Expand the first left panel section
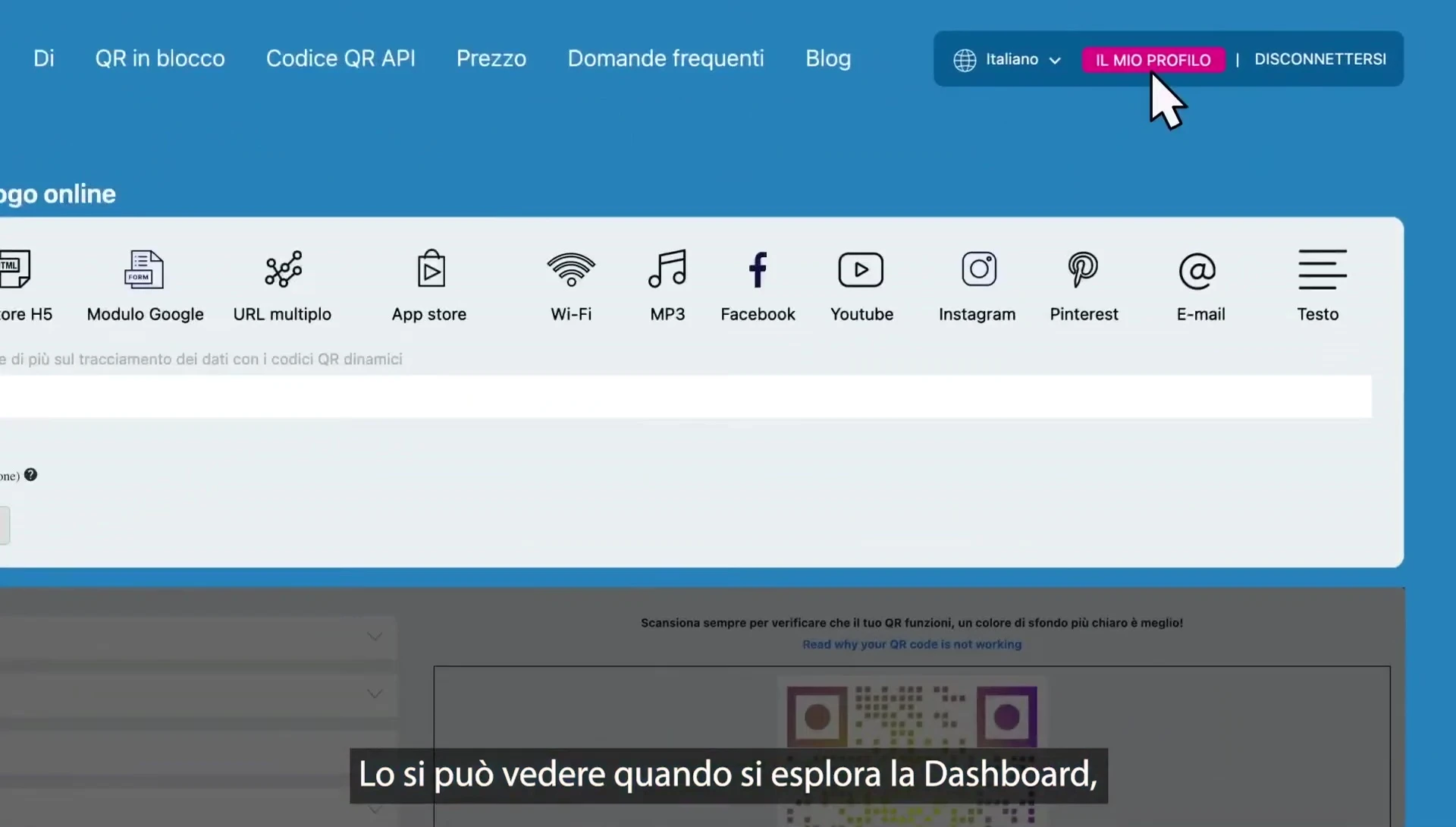The width and height of the screenshot is (1456, 827). coord(375,637)
